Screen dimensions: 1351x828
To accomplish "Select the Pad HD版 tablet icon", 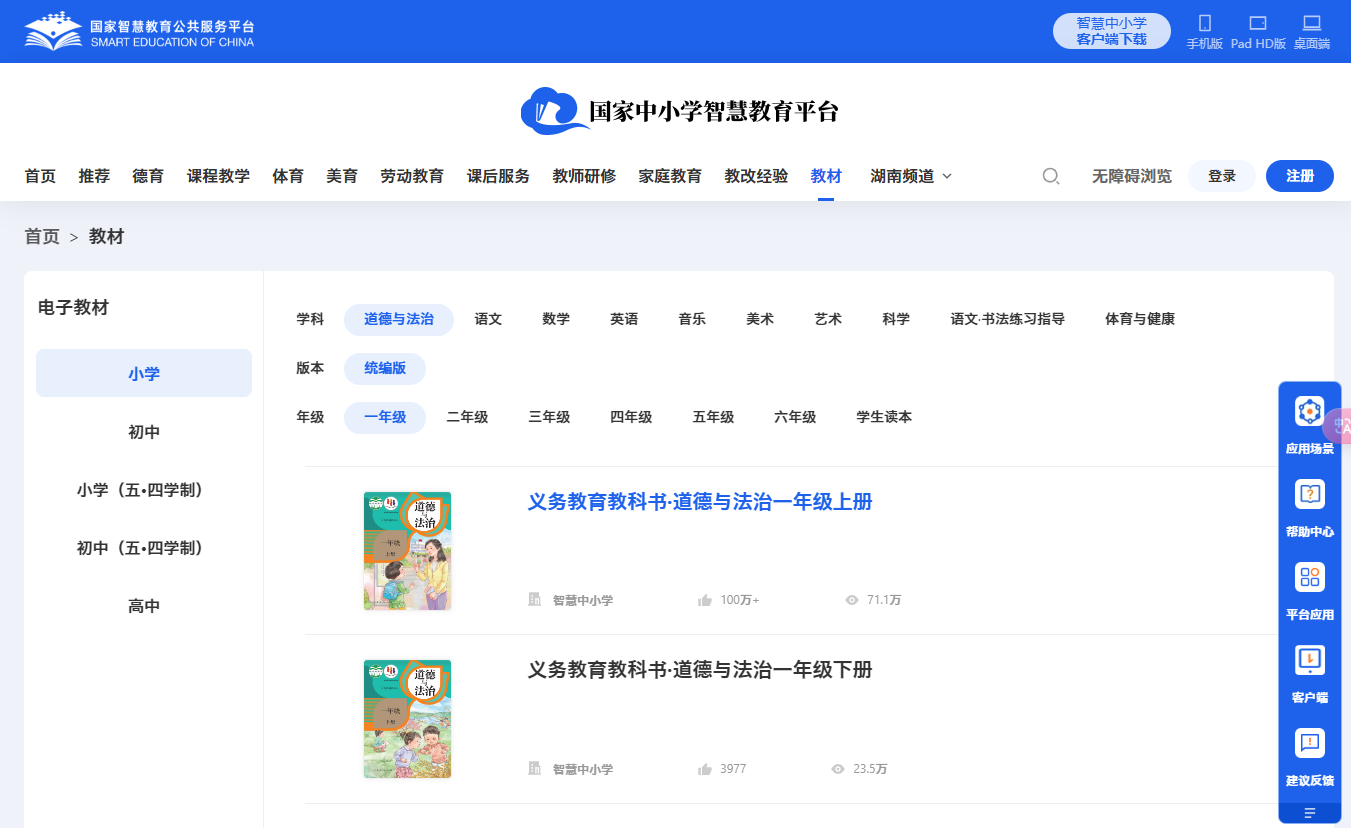I will click(x=1257, y=23).
